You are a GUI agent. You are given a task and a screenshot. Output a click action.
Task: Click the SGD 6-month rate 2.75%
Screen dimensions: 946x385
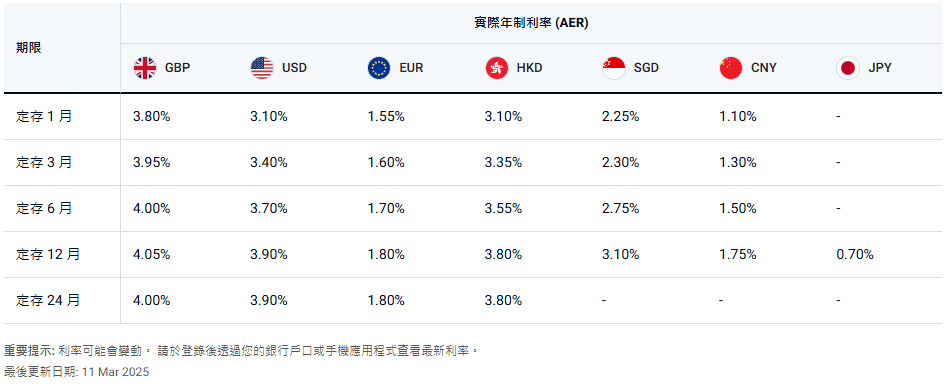pyautogui.click(x=620, y=209)
